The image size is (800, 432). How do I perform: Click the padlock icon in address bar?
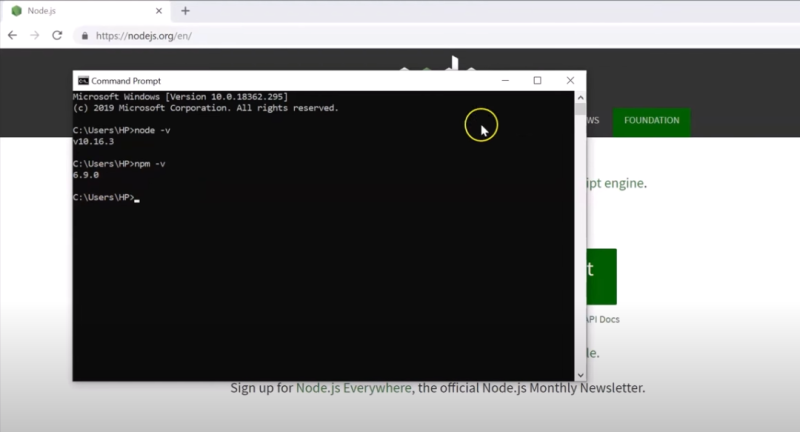(x=85, y=35)
